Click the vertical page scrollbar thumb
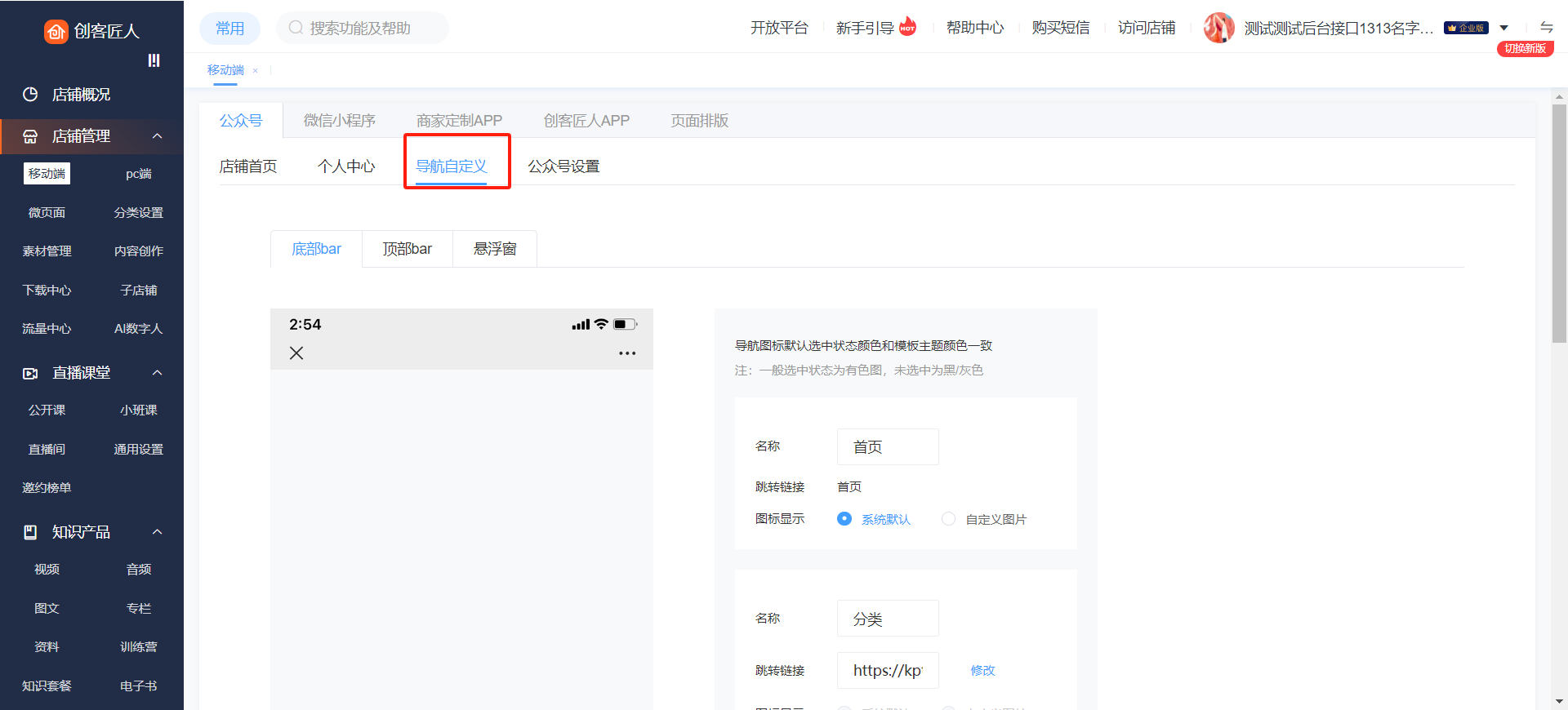This screenshot has height=710, width=1568. [1559, 220]
